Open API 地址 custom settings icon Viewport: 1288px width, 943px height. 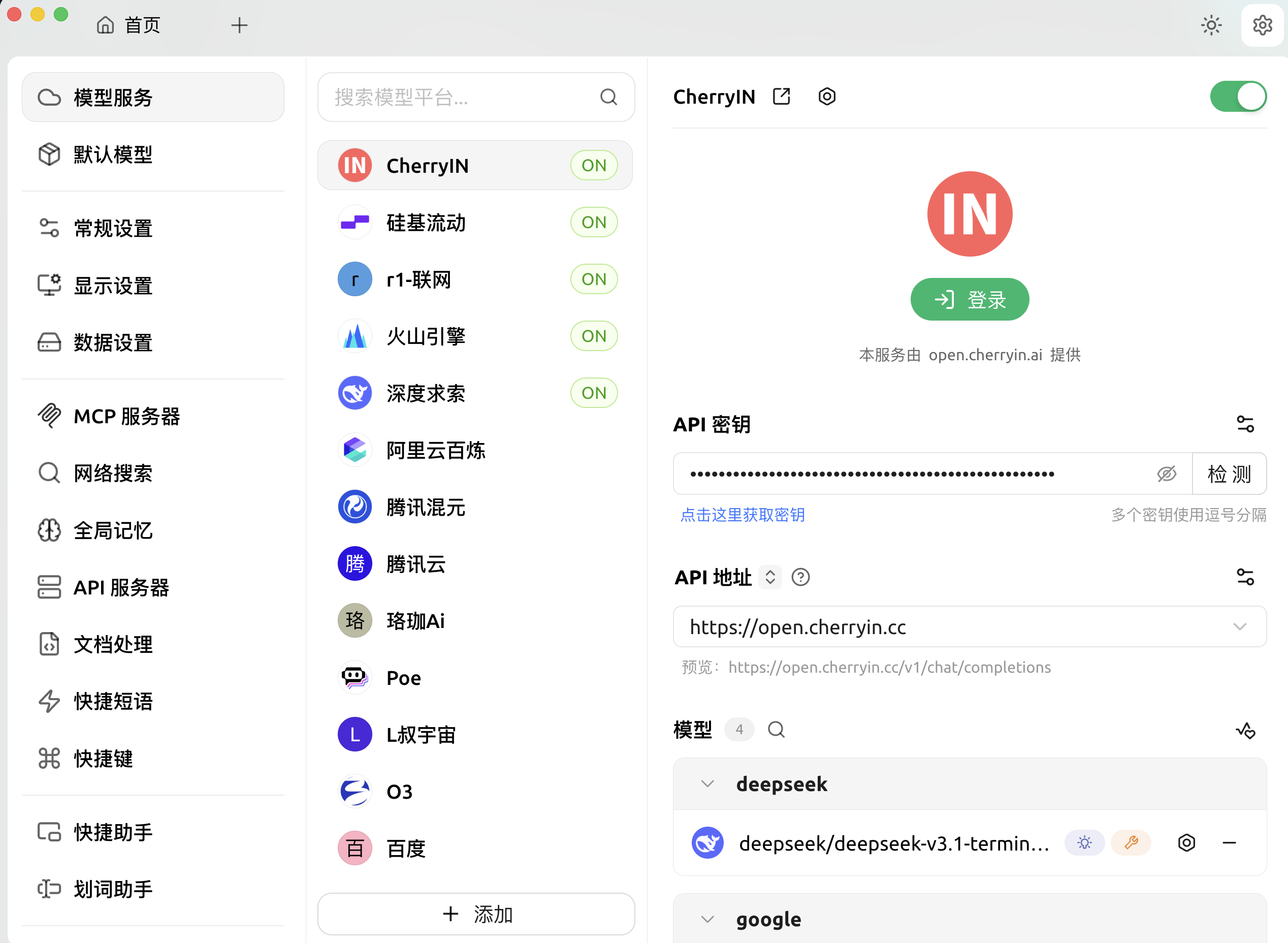click(x=1245, y=577)
